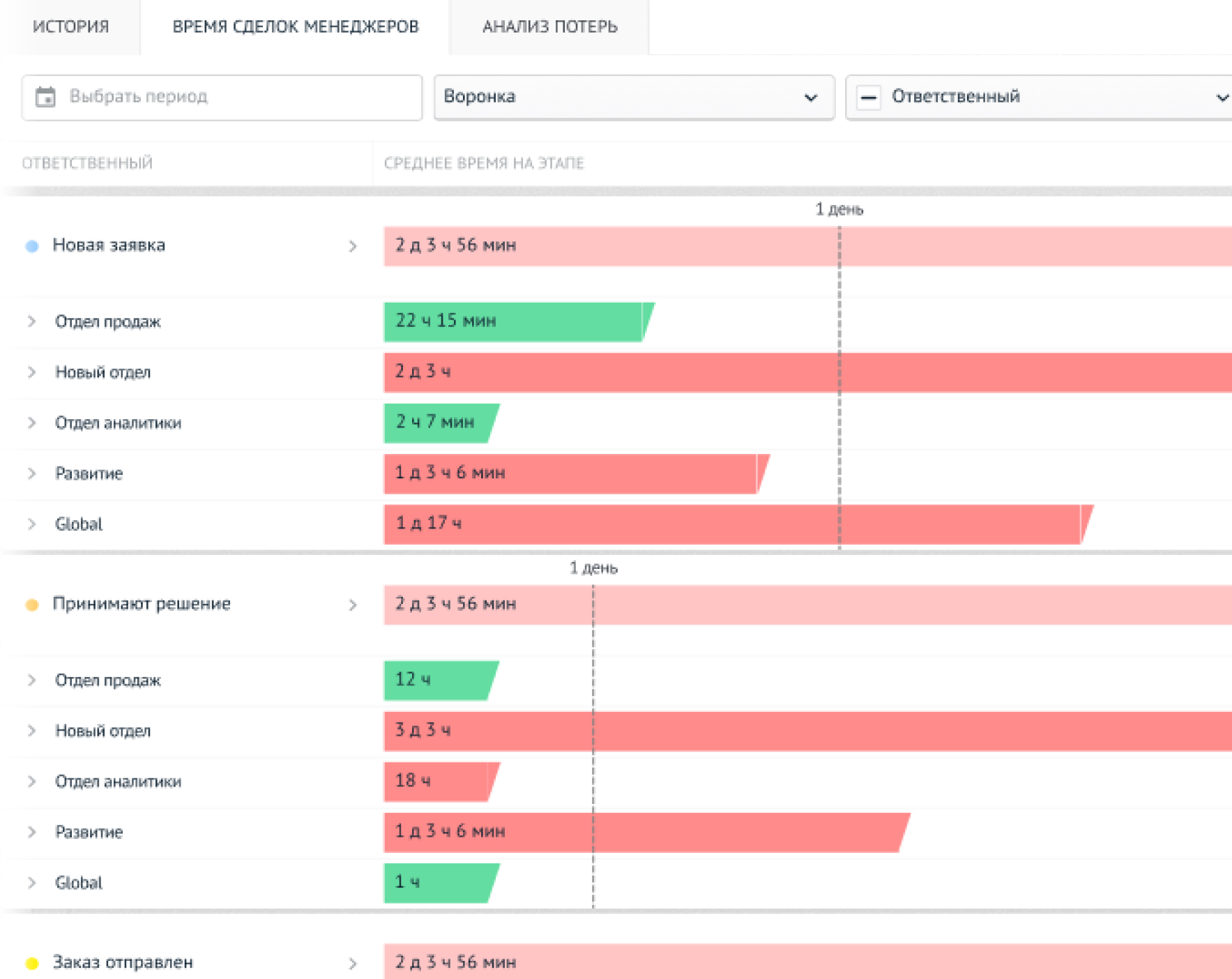Click the 1 ч green bar
Image resolution: width=1232 pixels, height=979 pixels.
(442, 883)
